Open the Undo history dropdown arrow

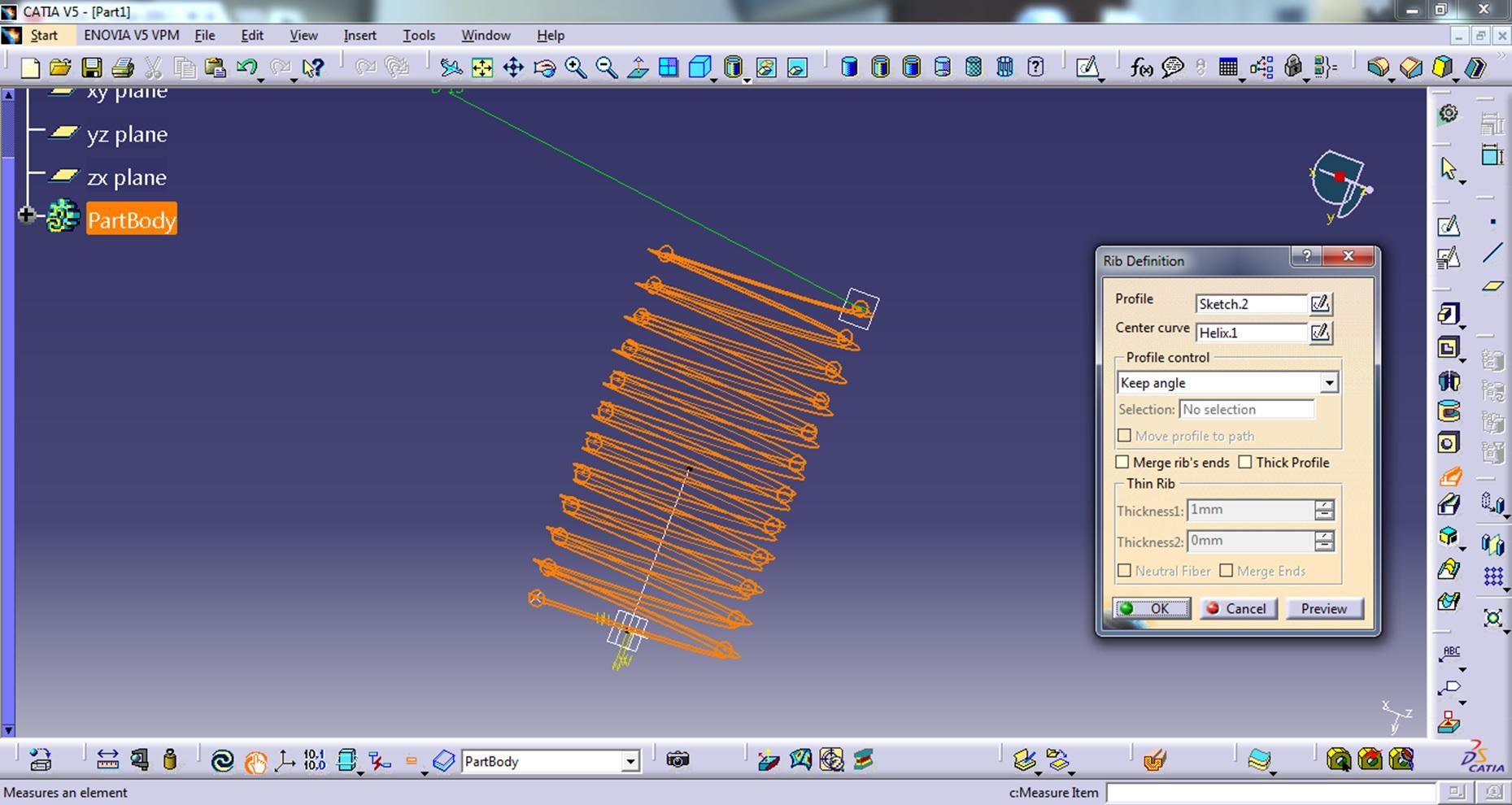pos(260,80)
